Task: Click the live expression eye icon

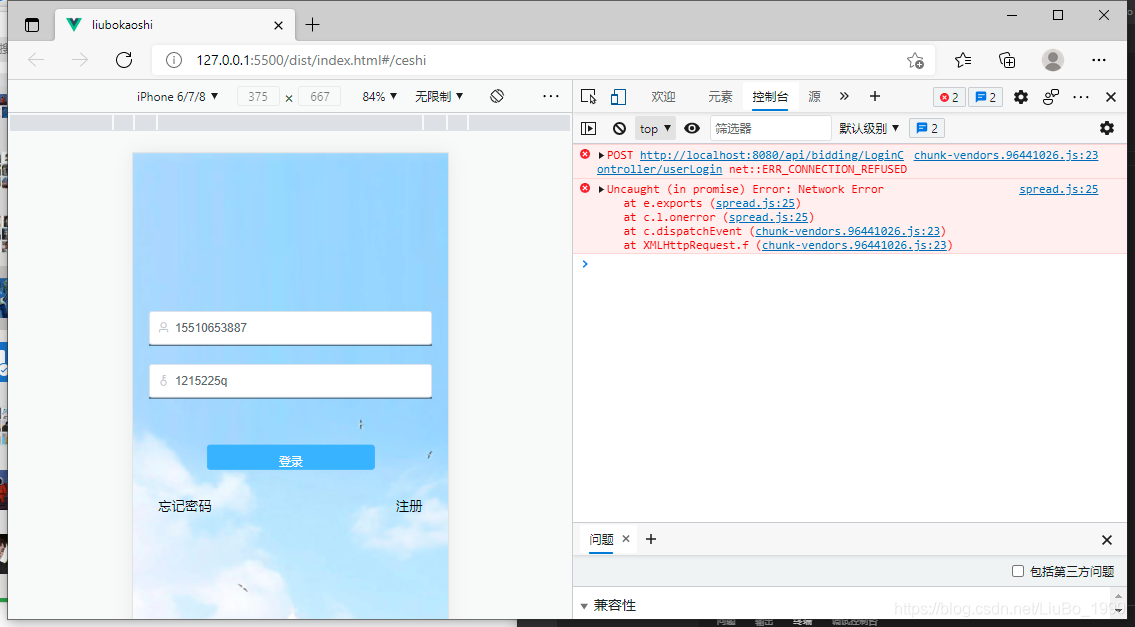Action: (692, 128)
